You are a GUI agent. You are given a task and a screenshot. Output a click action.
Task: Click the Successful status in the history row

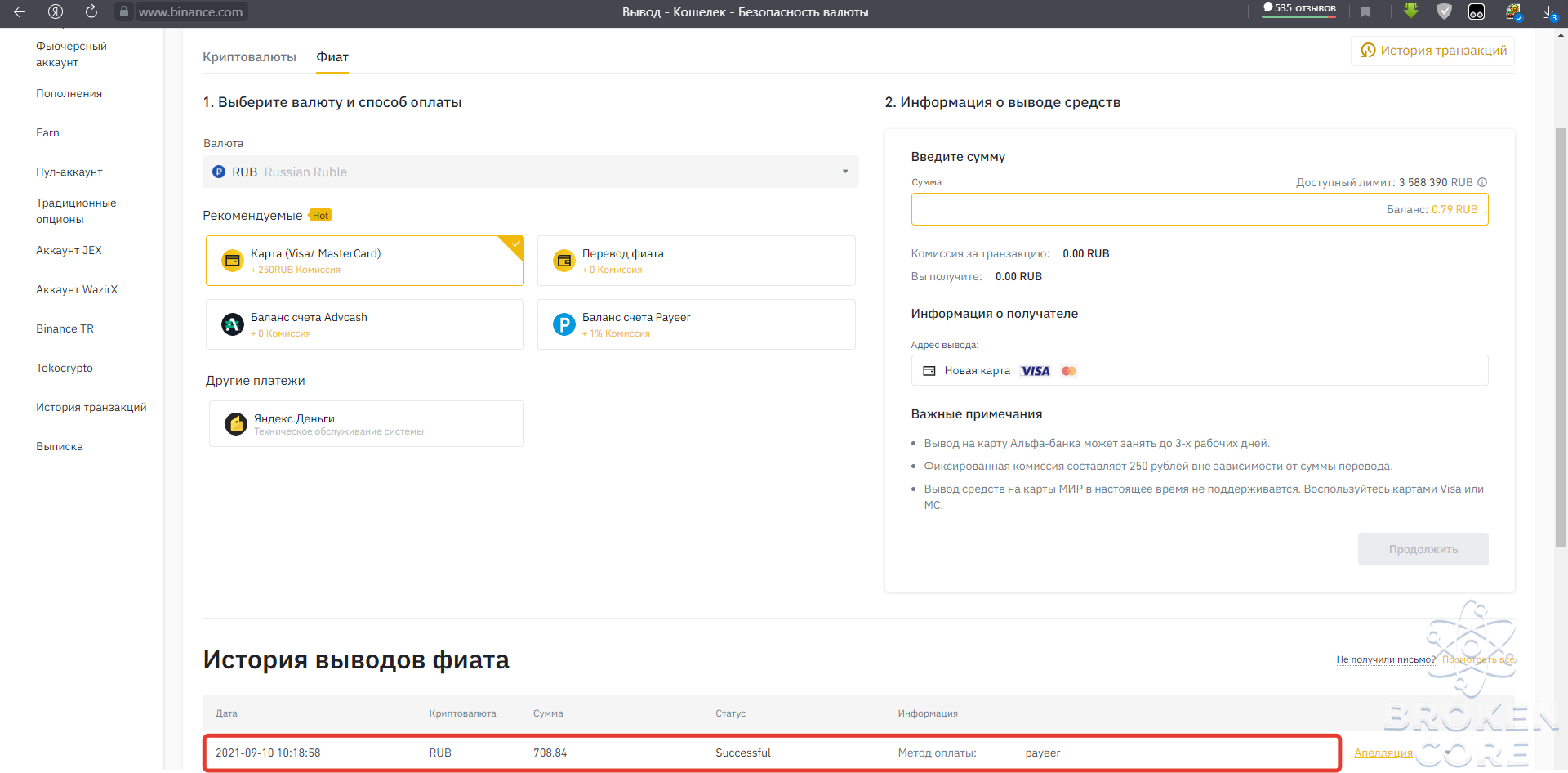point(743,753)
